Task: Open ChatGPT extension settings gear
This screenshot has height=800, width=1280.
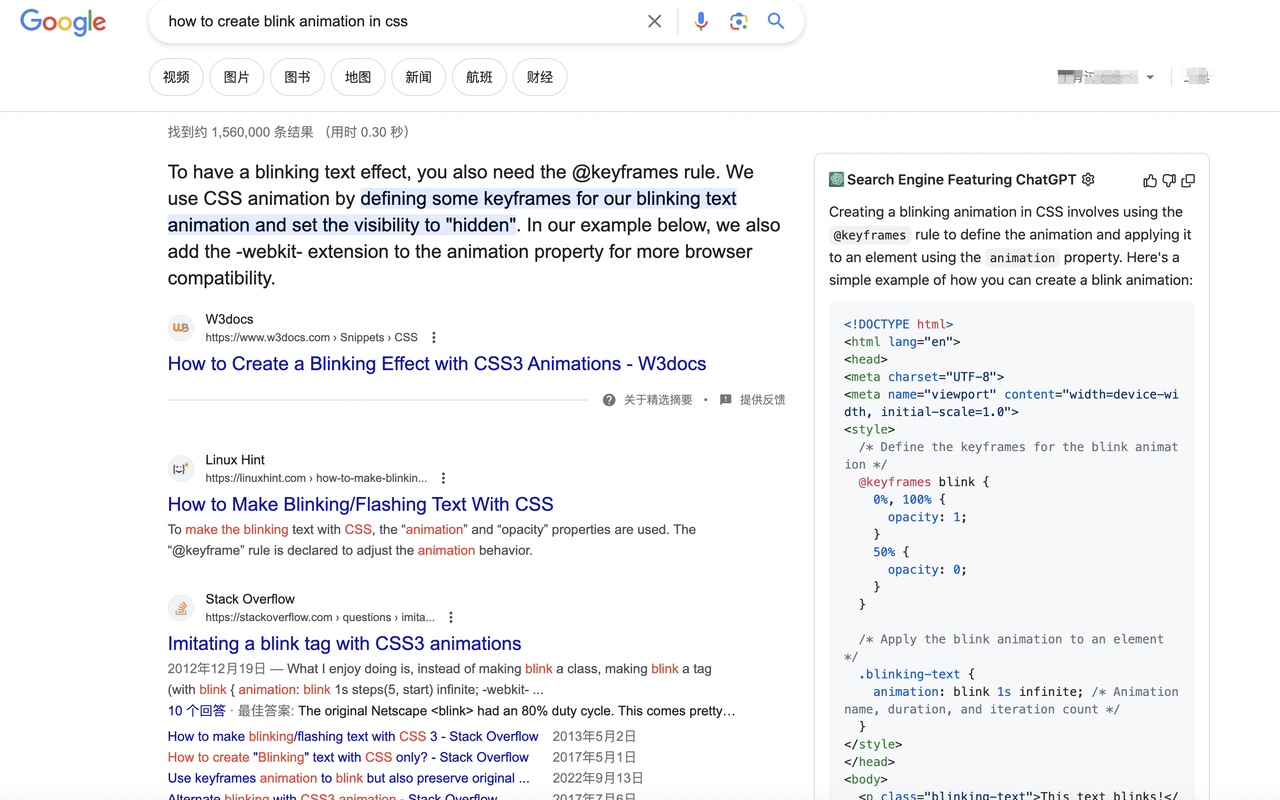Action: coord(1088,179)
